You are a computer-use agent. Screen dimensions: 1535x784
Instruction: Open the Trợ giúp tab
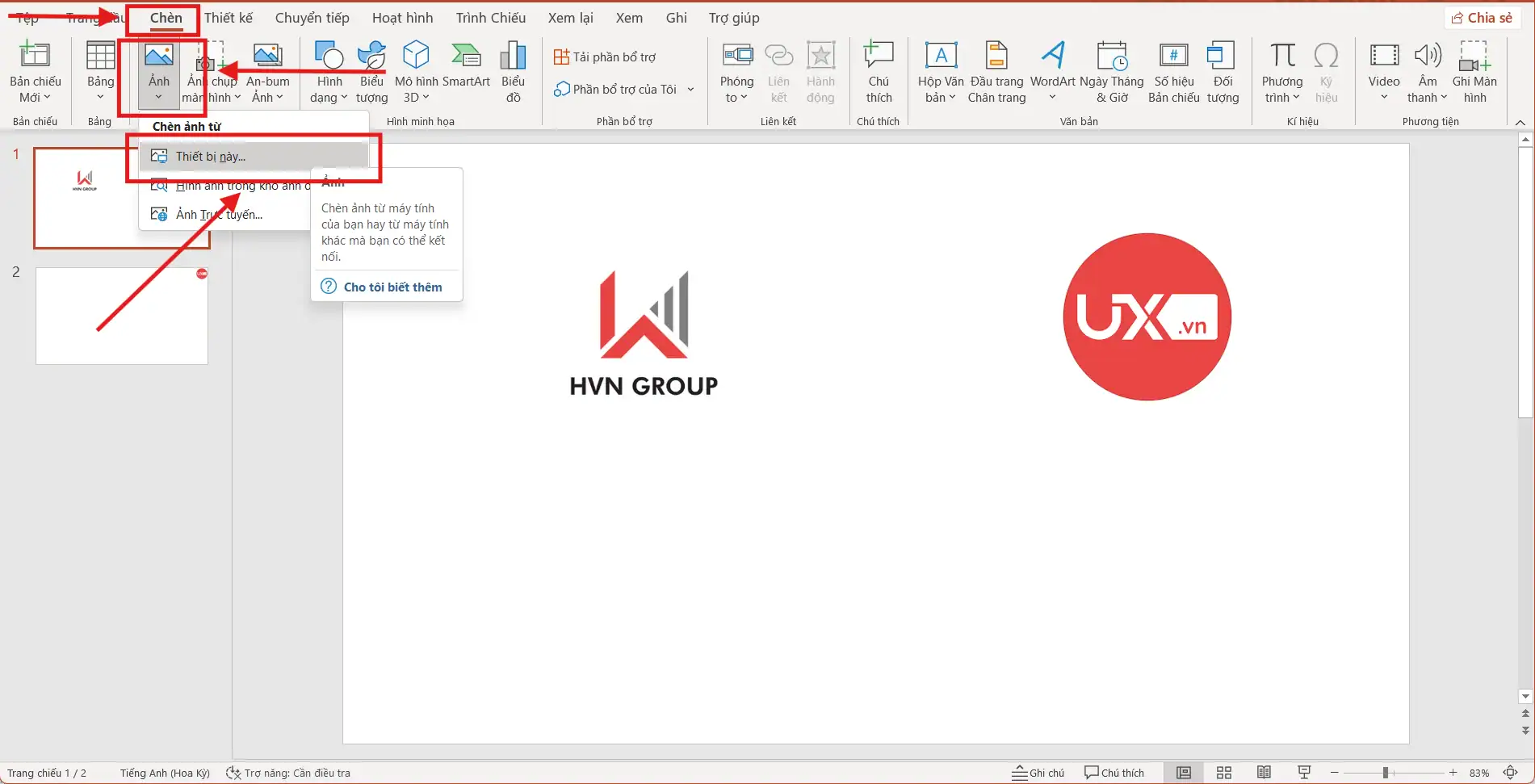[734, 18]
